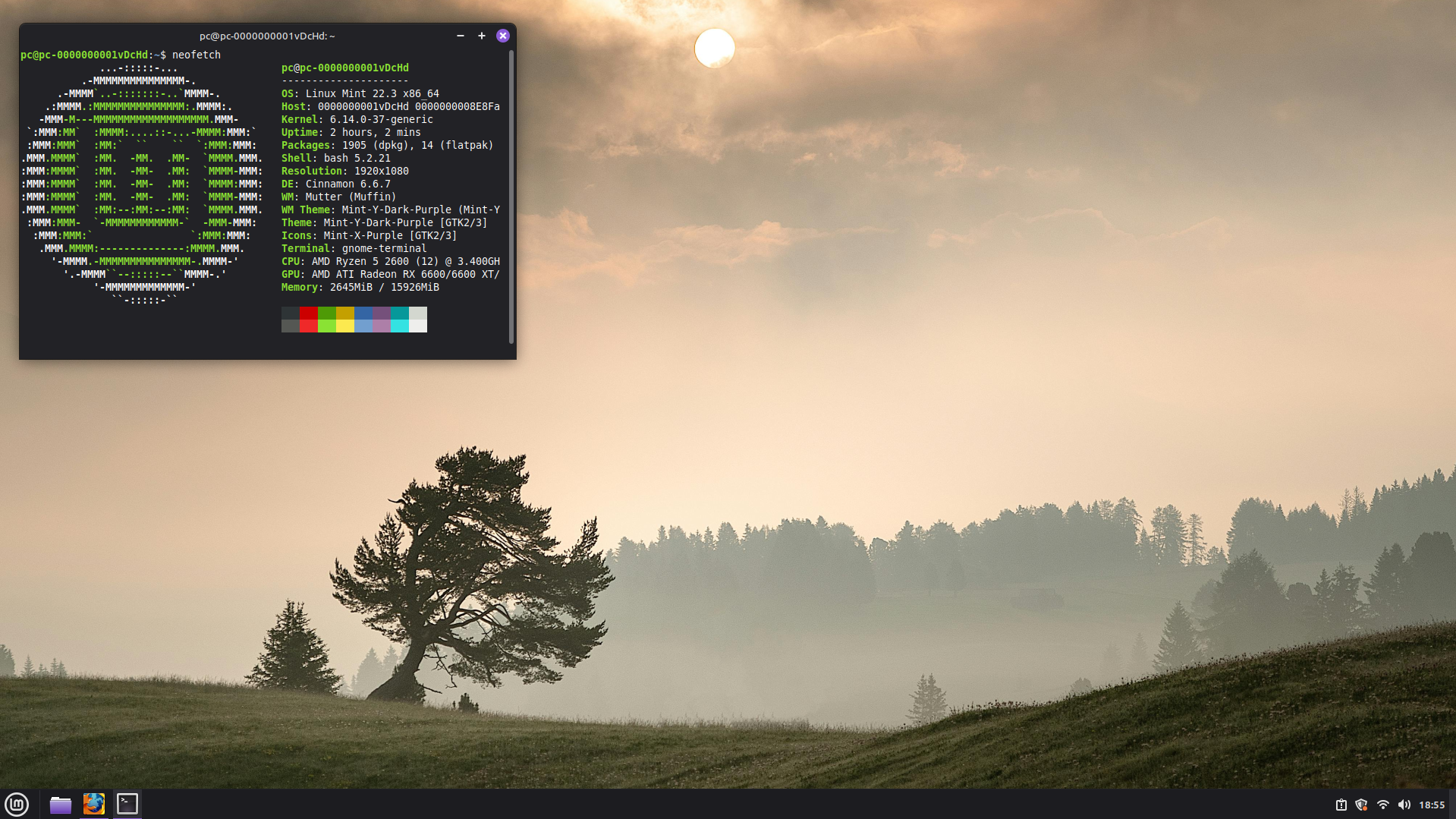Screen dimensions: 1456x819
Task: Open the Linux Mint menu
Action: [x=17, y=804]
